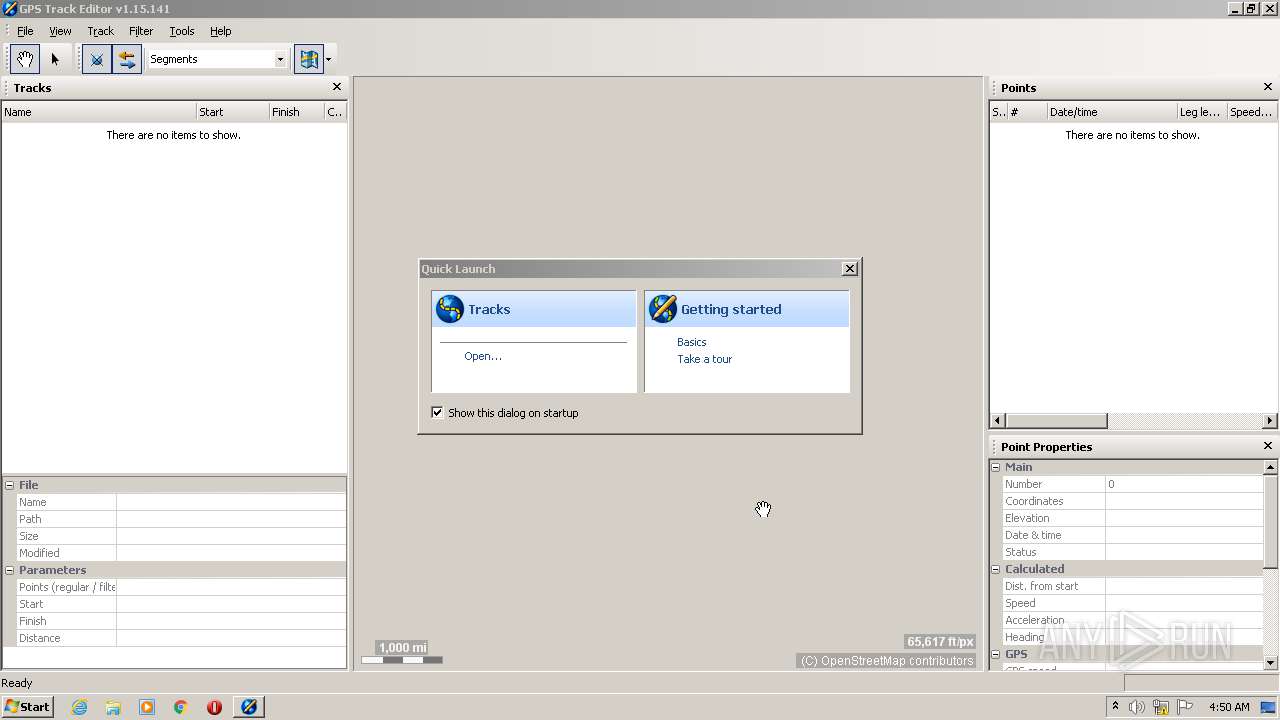1280x720 pixels.
Task: Open the Tools menu
Action: point(182,31)
